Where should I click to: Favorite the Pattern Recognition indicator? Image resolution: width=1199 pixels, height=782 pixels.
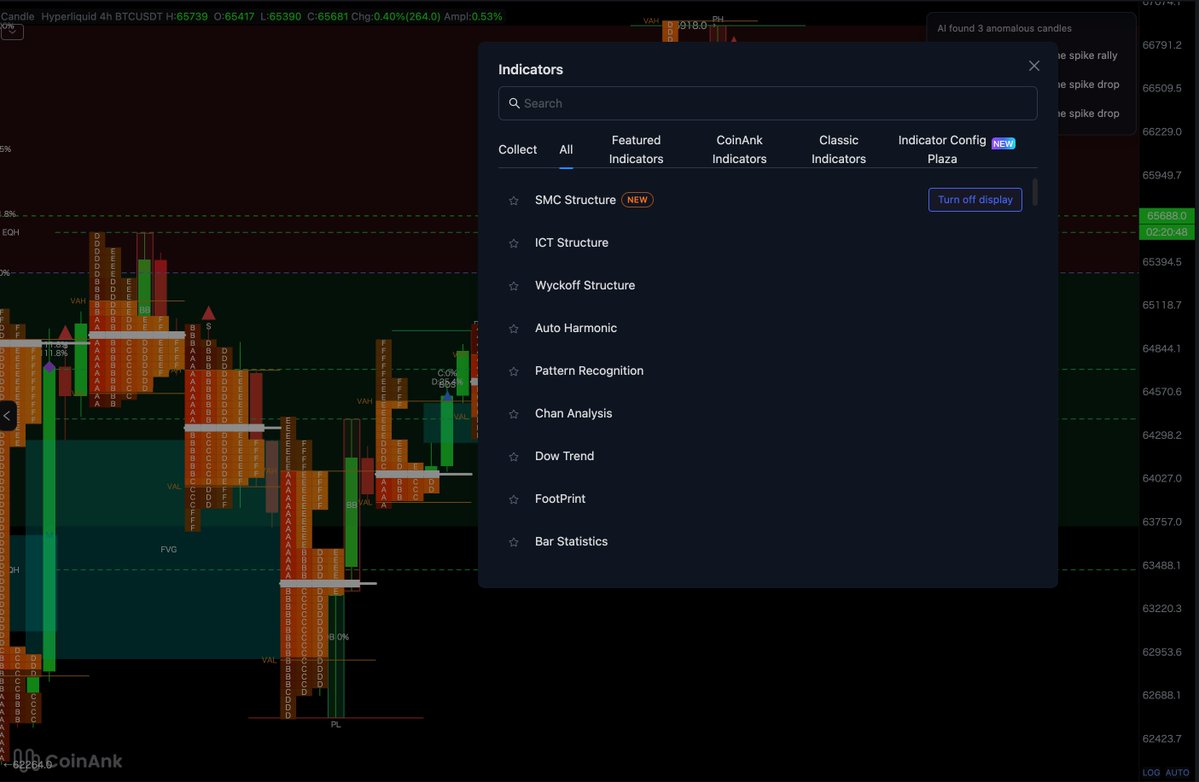513,372
